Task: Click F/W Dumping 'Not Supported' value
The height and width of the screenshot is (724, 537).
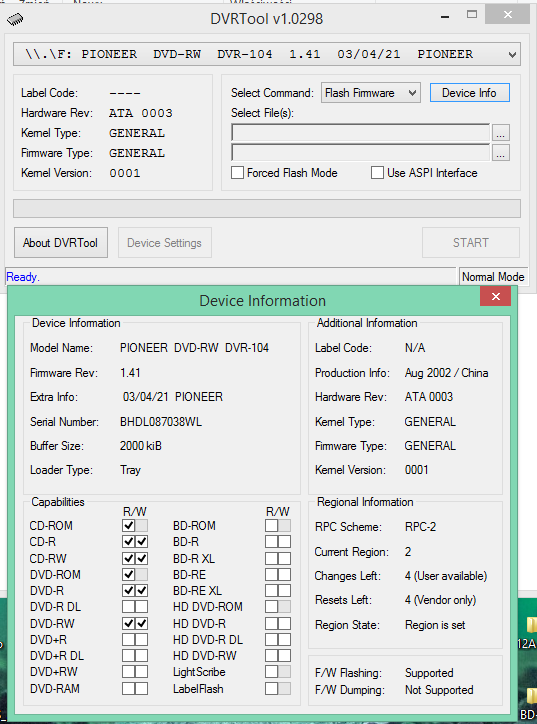Action: tap(439, 690)
